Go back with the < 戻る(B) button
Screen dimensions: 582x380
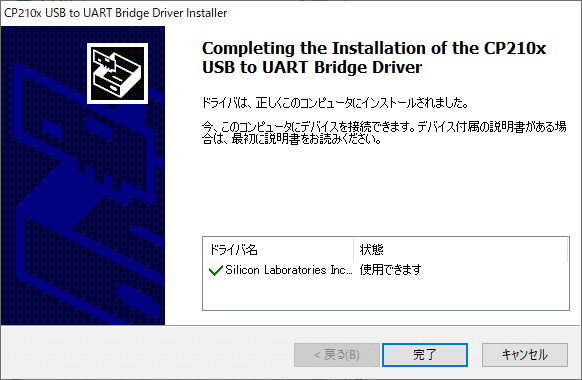coord(337,355)
